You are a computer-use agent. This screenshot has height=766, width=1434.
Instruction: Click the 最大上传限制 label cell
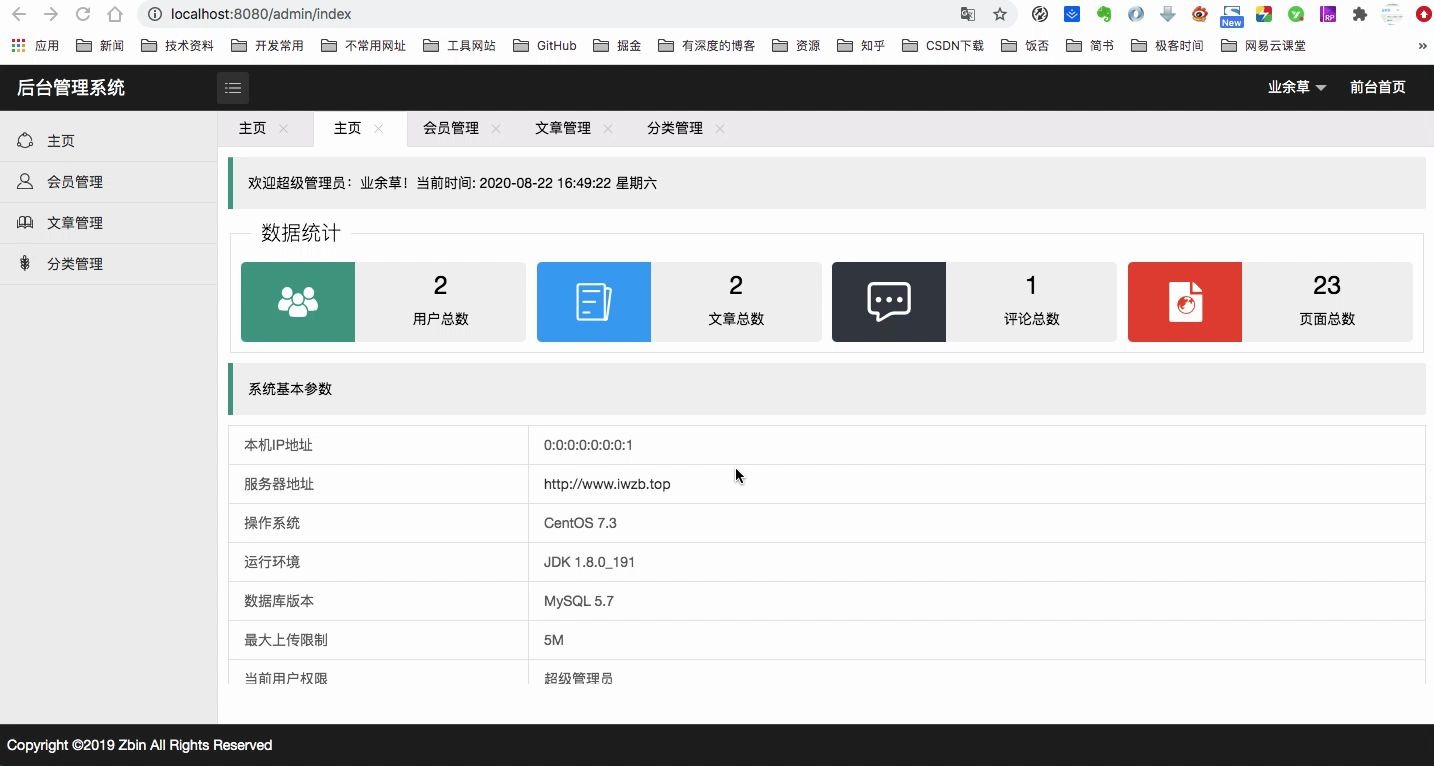pos(379,640)
